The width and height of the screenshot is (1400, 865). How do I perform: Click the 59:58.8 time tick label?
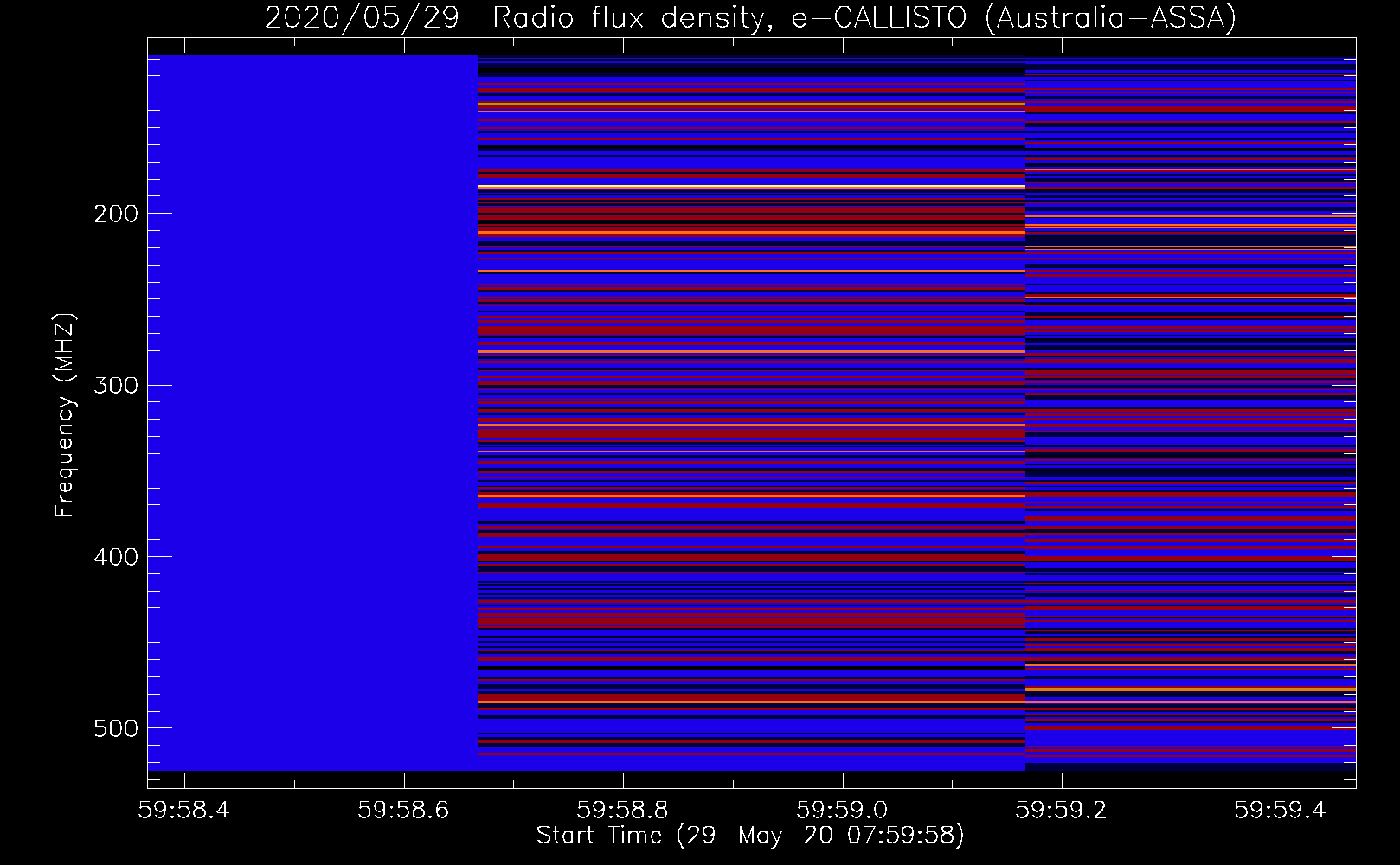(x=623, y=810)
